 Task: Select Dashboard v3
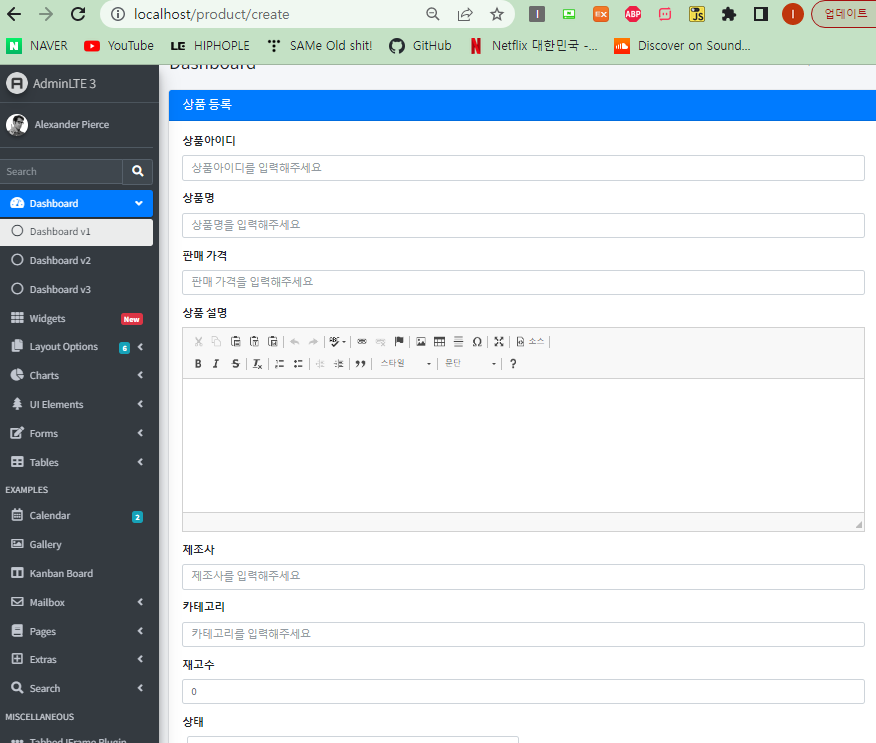tap(76, 289)
